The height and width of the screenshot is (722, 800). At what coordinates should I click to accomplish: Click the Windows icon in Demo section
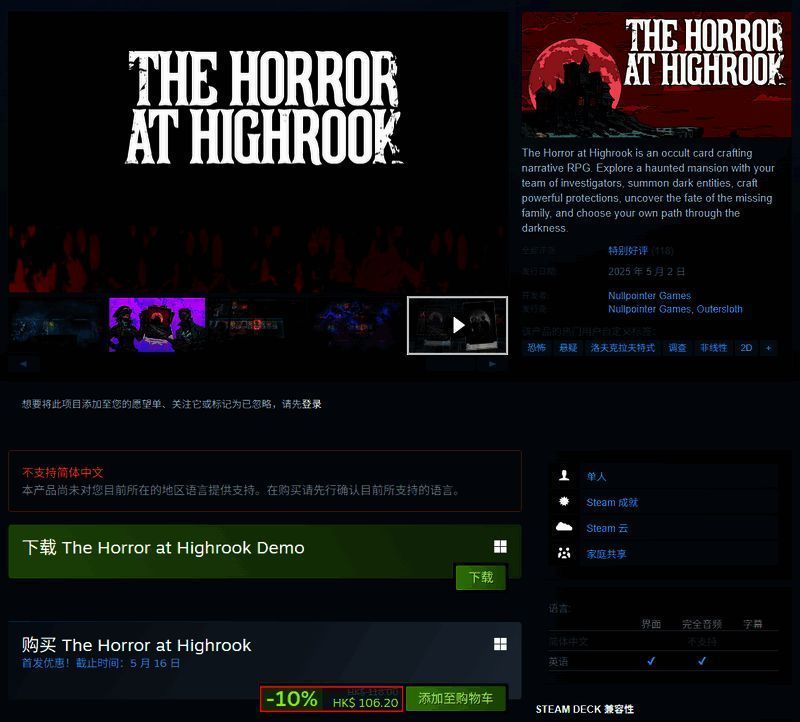500,547
